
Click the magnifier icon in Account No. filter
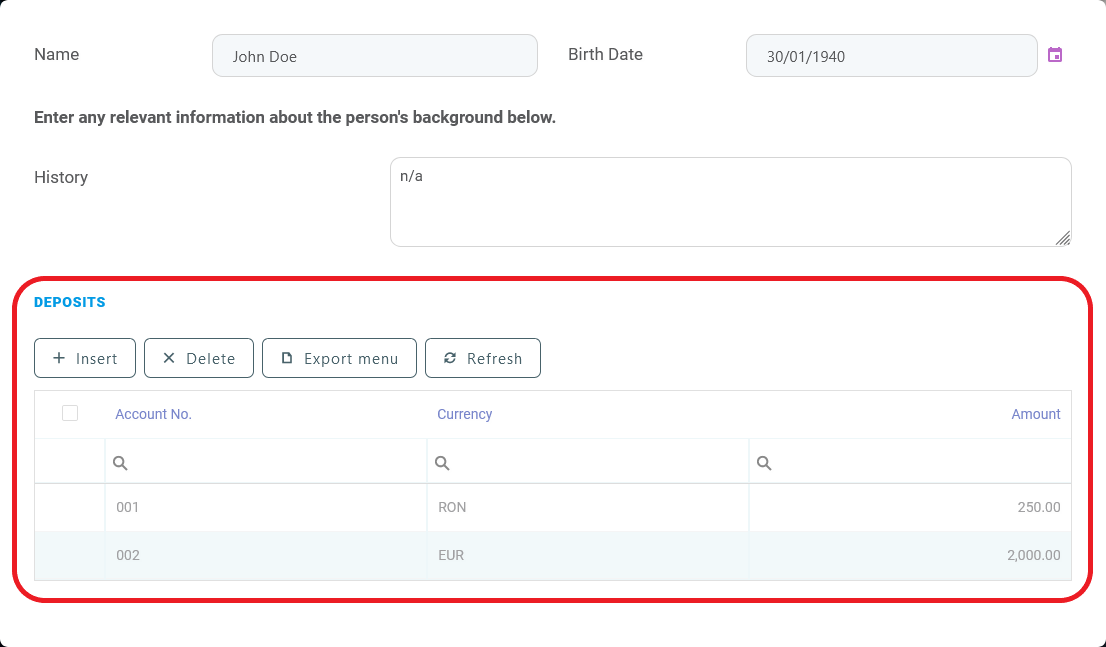[119, 462]
